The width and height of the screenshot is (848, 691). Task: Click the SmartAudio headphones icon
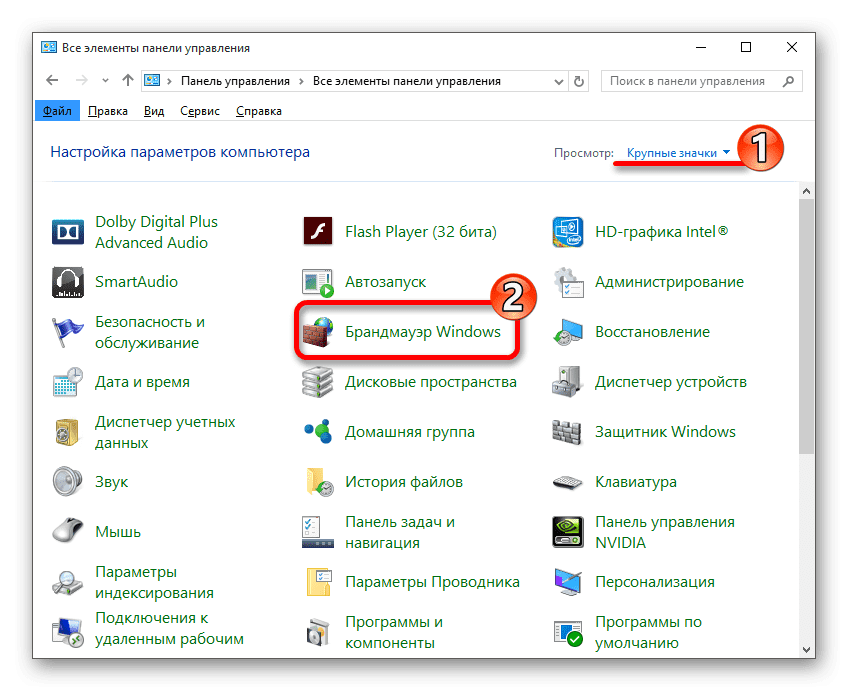click(68, 282)
